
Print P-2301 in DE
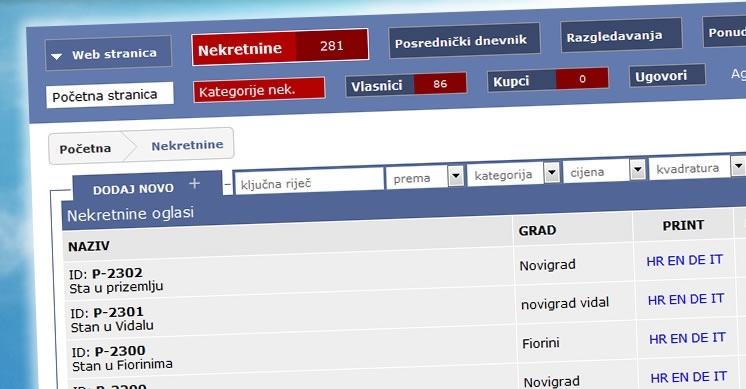(698, 299)
